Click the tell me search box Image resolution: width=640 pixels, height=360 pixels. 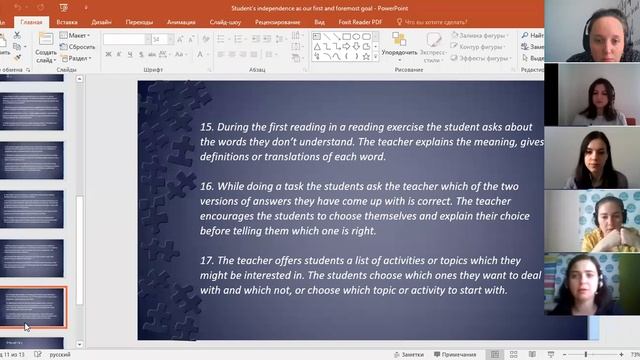pos(432,22)
